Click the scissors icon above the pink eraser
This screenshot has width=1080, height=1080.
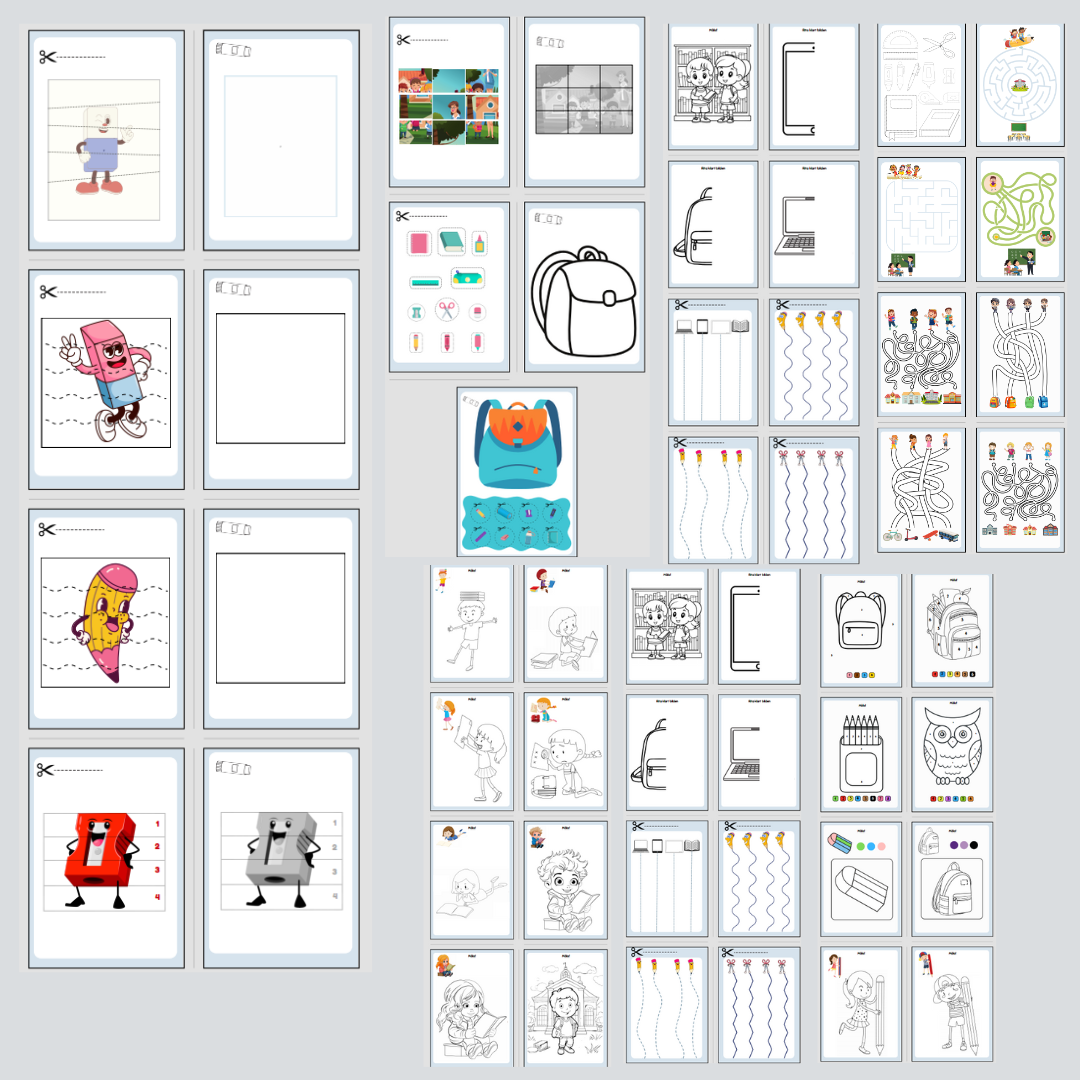pos(48,291)
